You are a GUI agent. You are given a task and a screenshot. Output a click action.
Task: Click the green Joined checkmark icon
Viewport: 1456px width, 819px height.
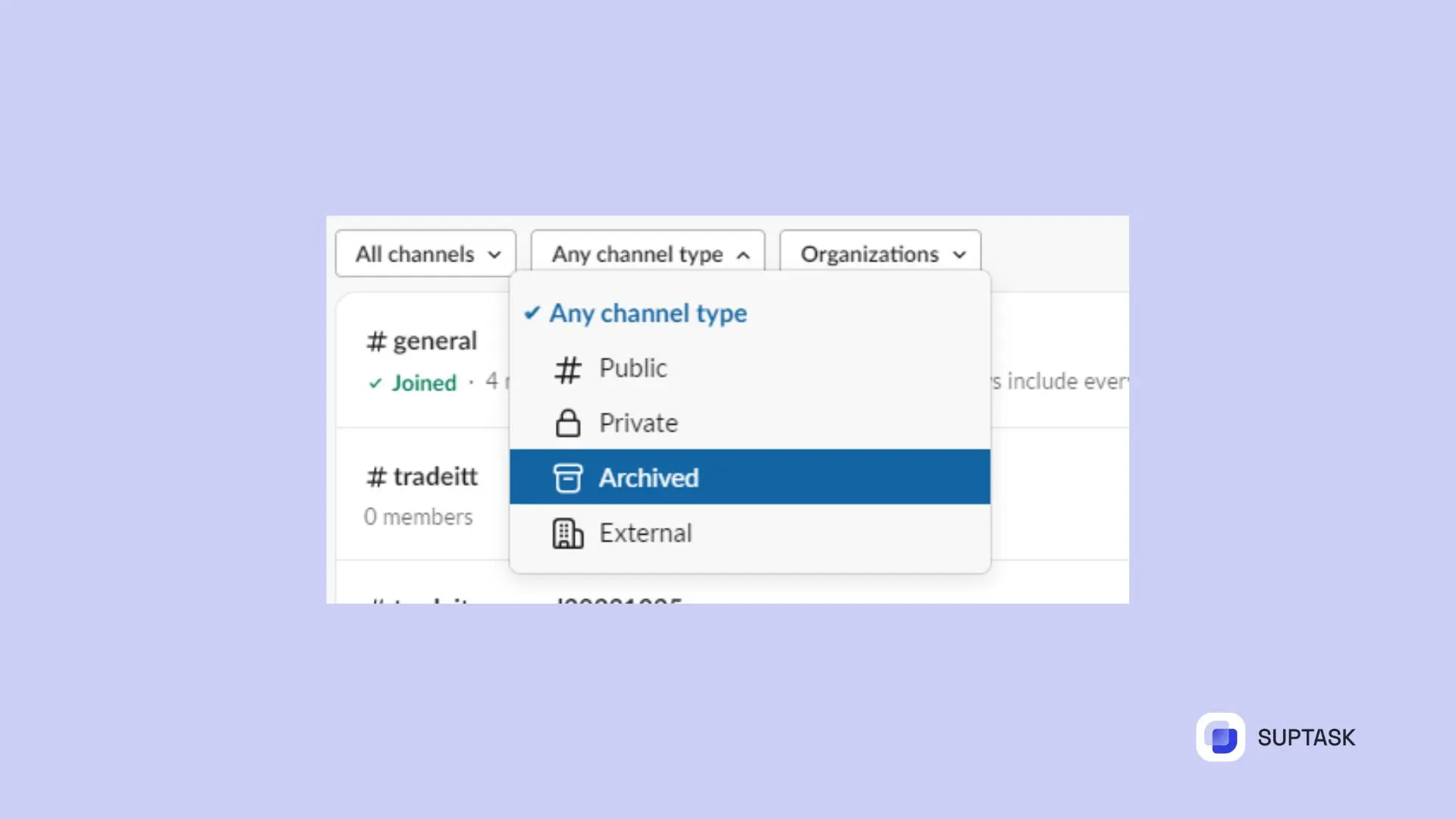(x=375, y=384)
